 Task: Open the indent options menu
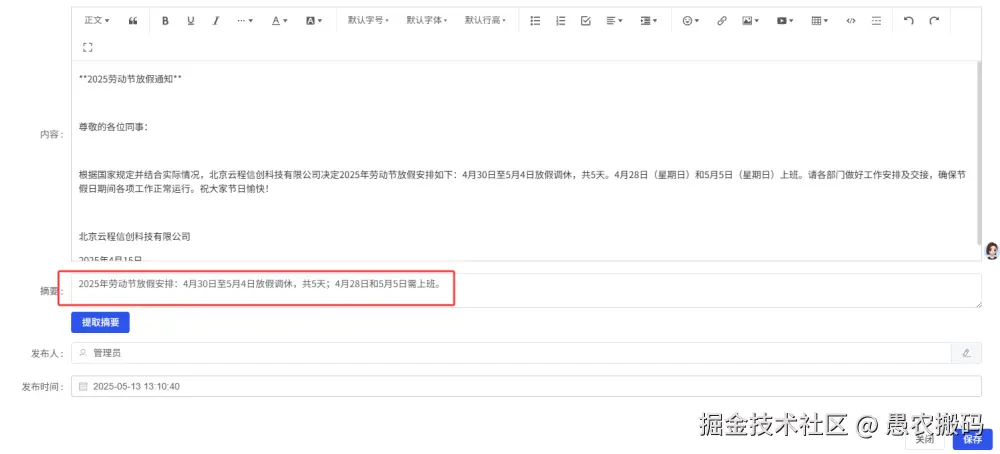(x=649, y=20)
